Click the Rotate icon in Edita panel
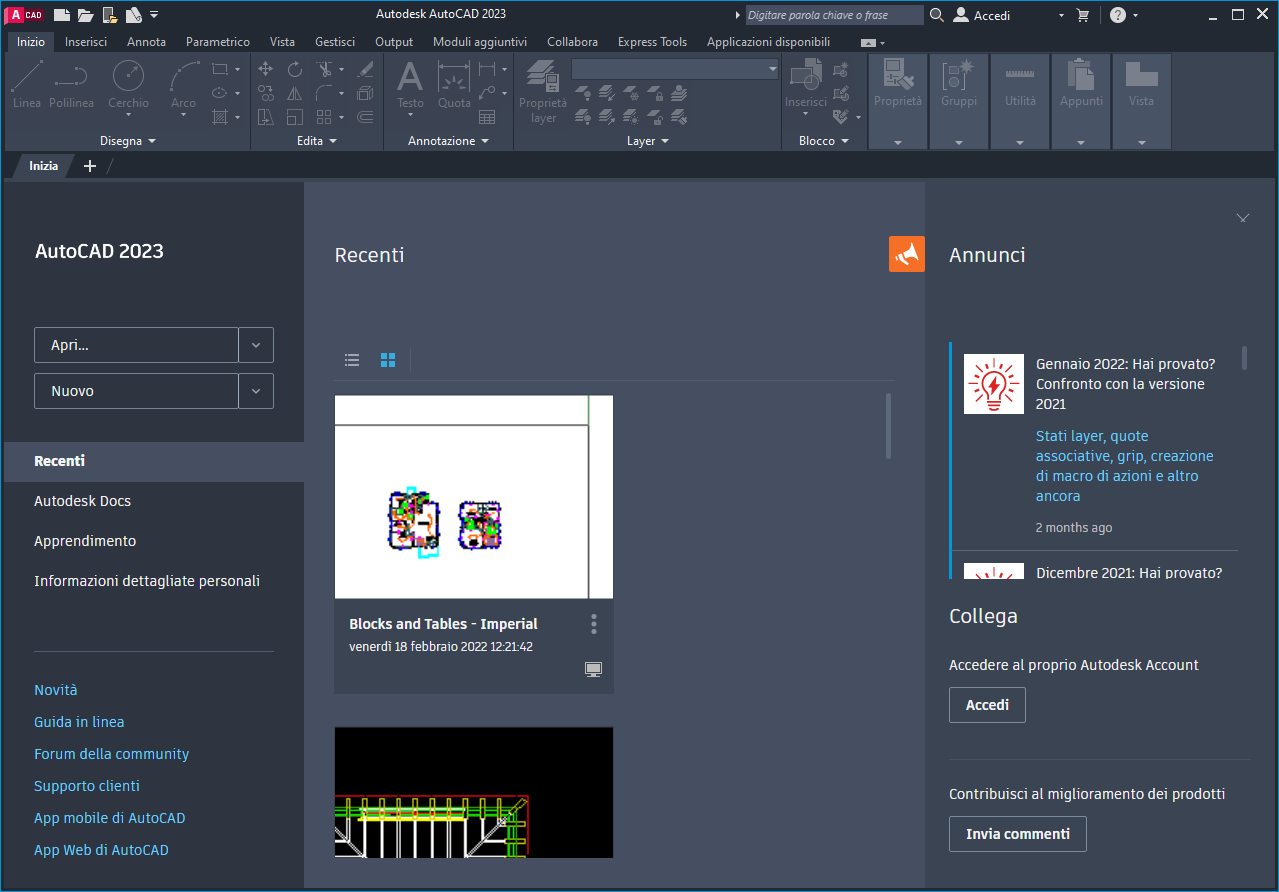Image resolution: width=1279 pixels, height=892 pixels. 295,69
